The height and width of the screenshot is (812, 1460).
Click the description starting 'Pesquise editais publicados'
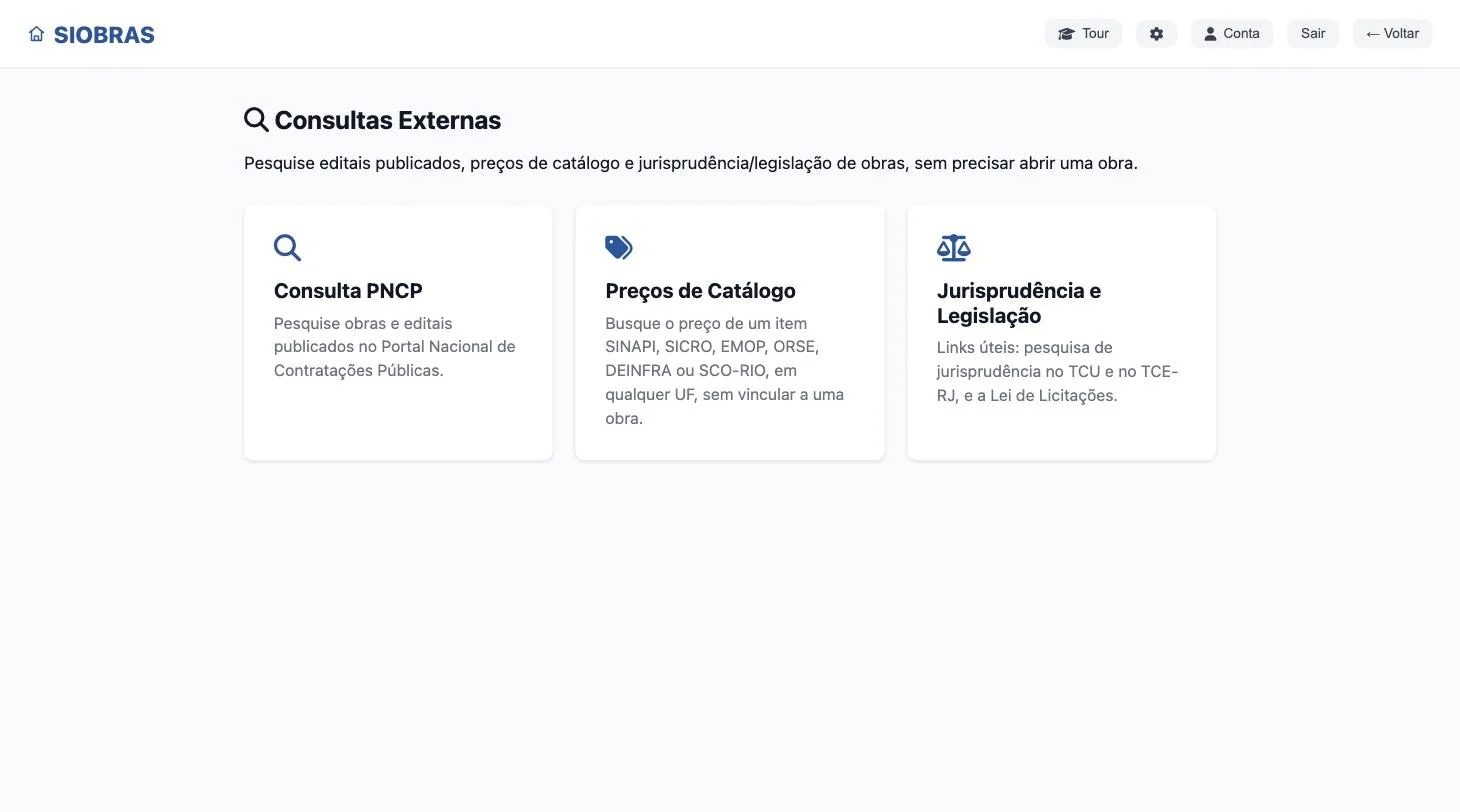pos(691,163)
